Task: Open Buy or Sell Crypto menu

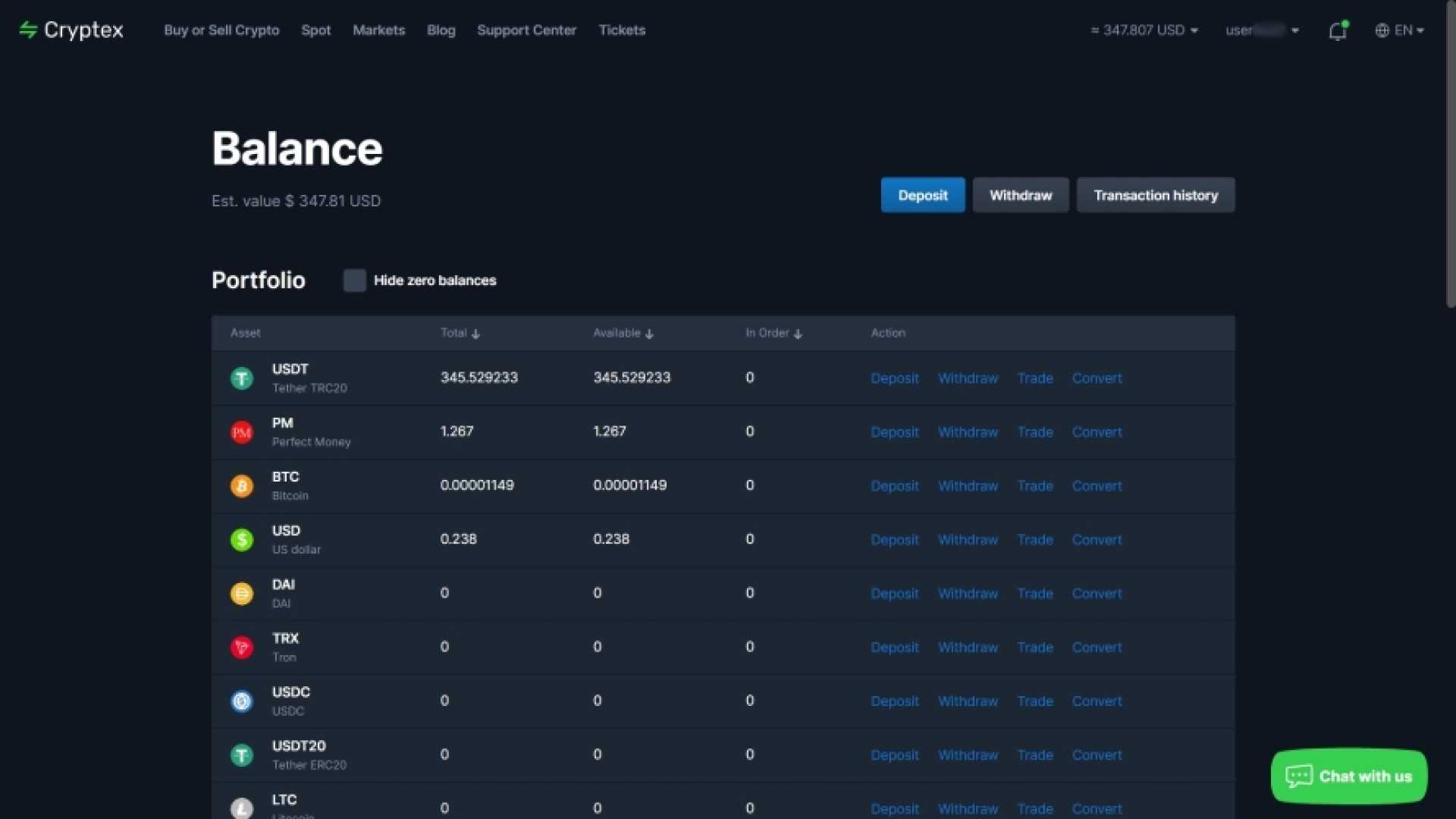Action: tap(221, 30)
